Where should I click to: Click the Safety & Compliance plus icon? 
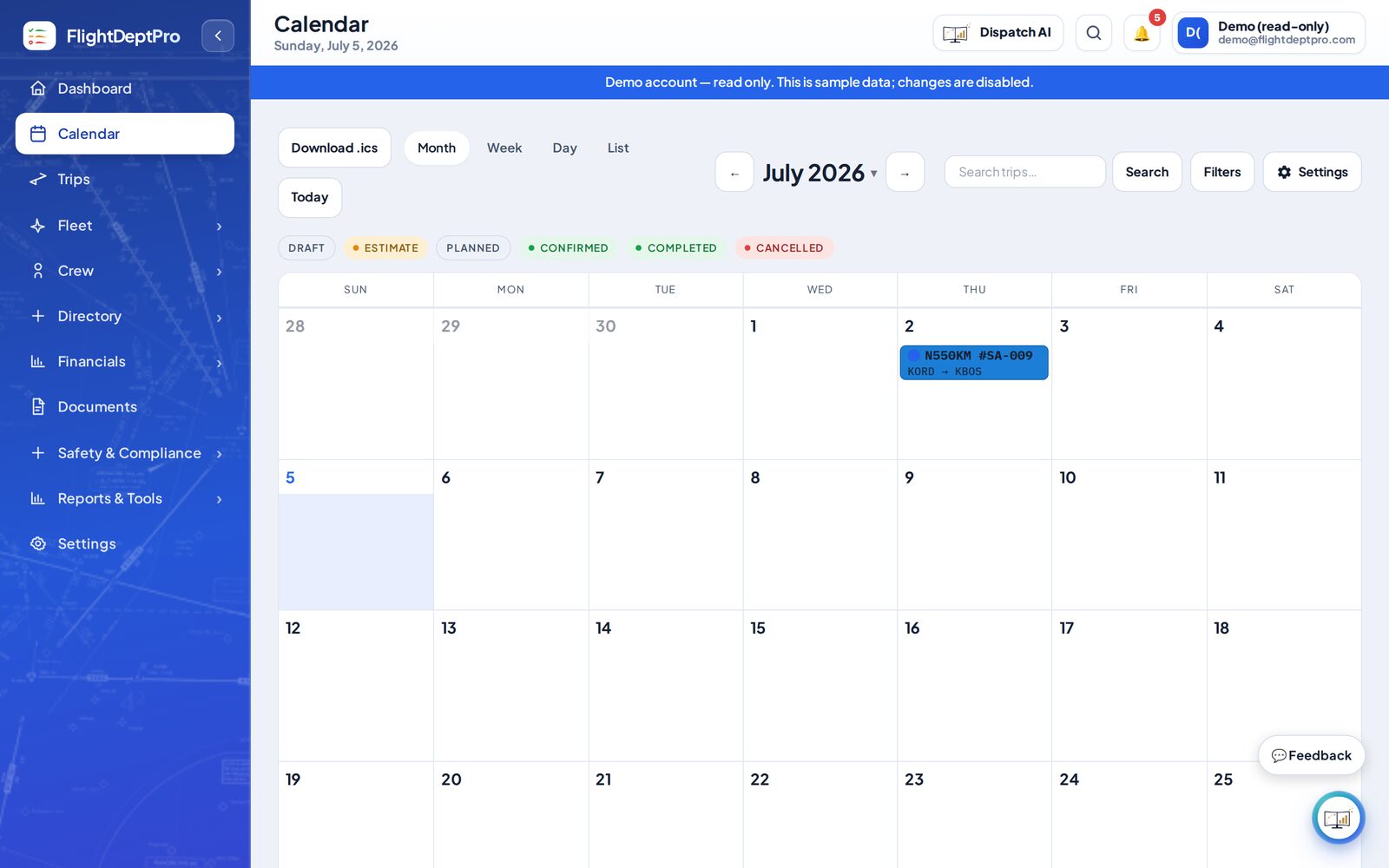(37, 453)
